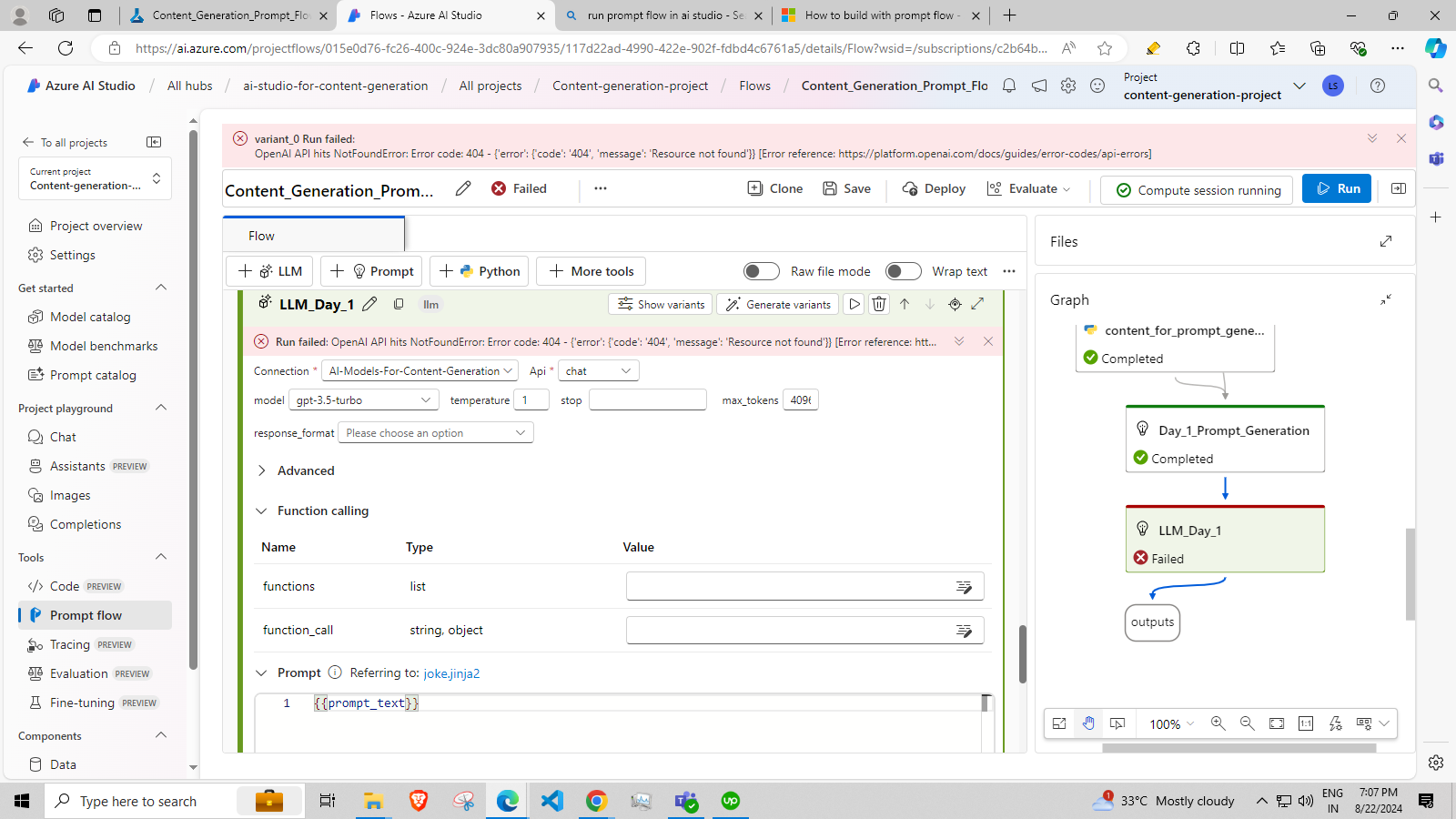Open notifications with the bell icon
This screenshot has height=819, width=1456.
(1008, 86)
